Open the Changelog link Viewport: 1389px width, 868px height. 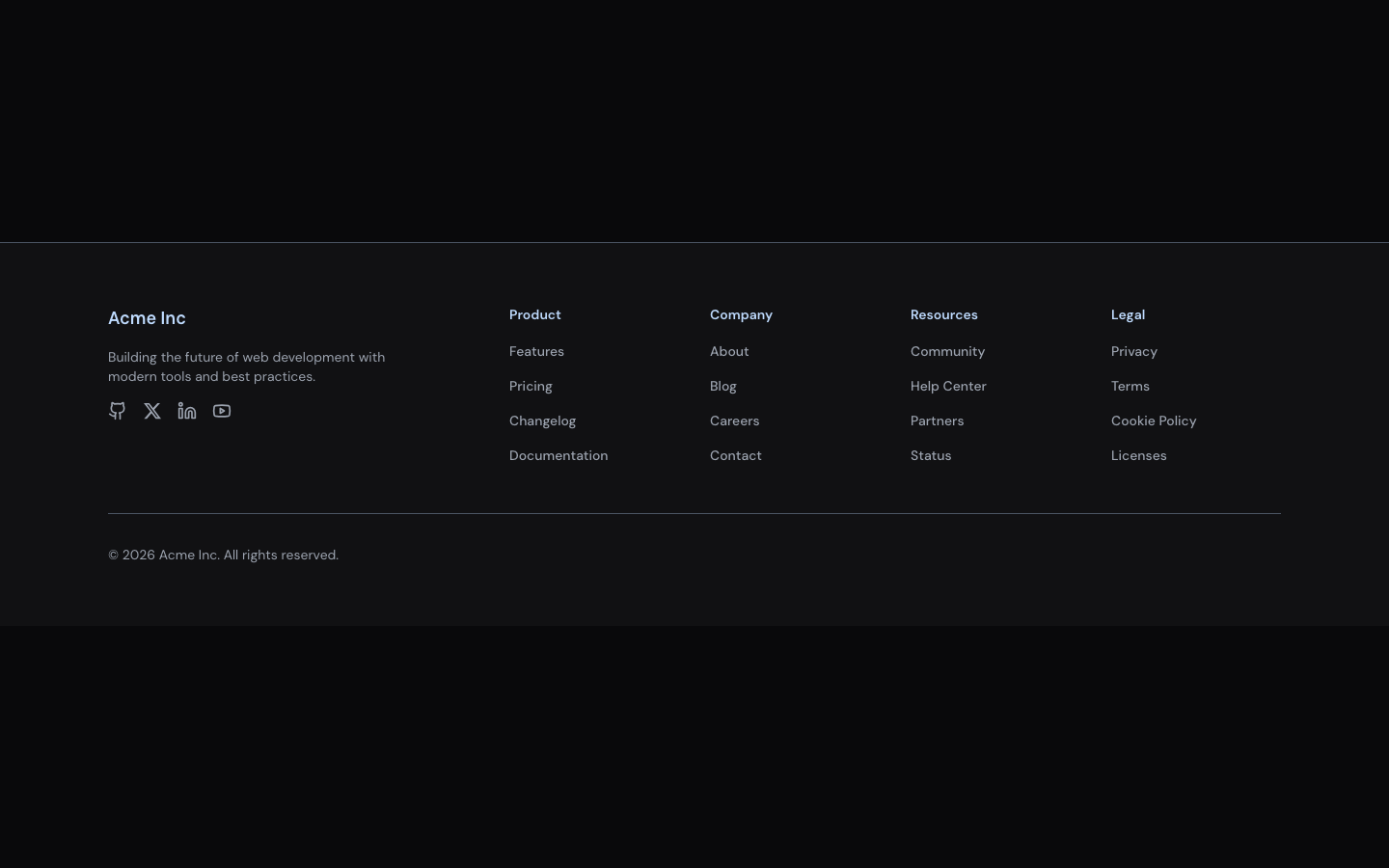pyautogui.click(x=542, y=420)
